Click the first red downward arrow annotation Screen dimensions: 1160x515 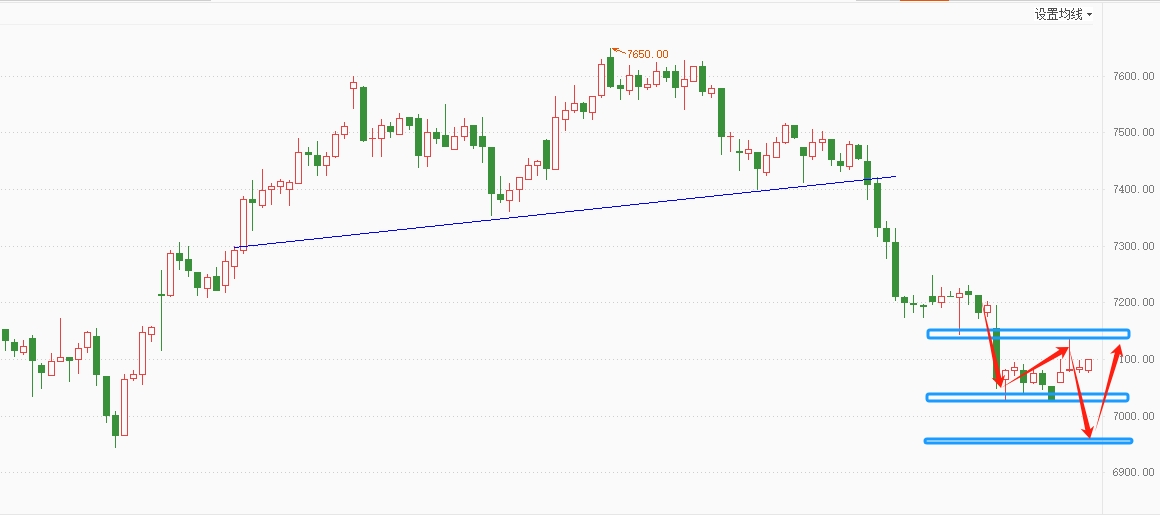pos(992,345)
